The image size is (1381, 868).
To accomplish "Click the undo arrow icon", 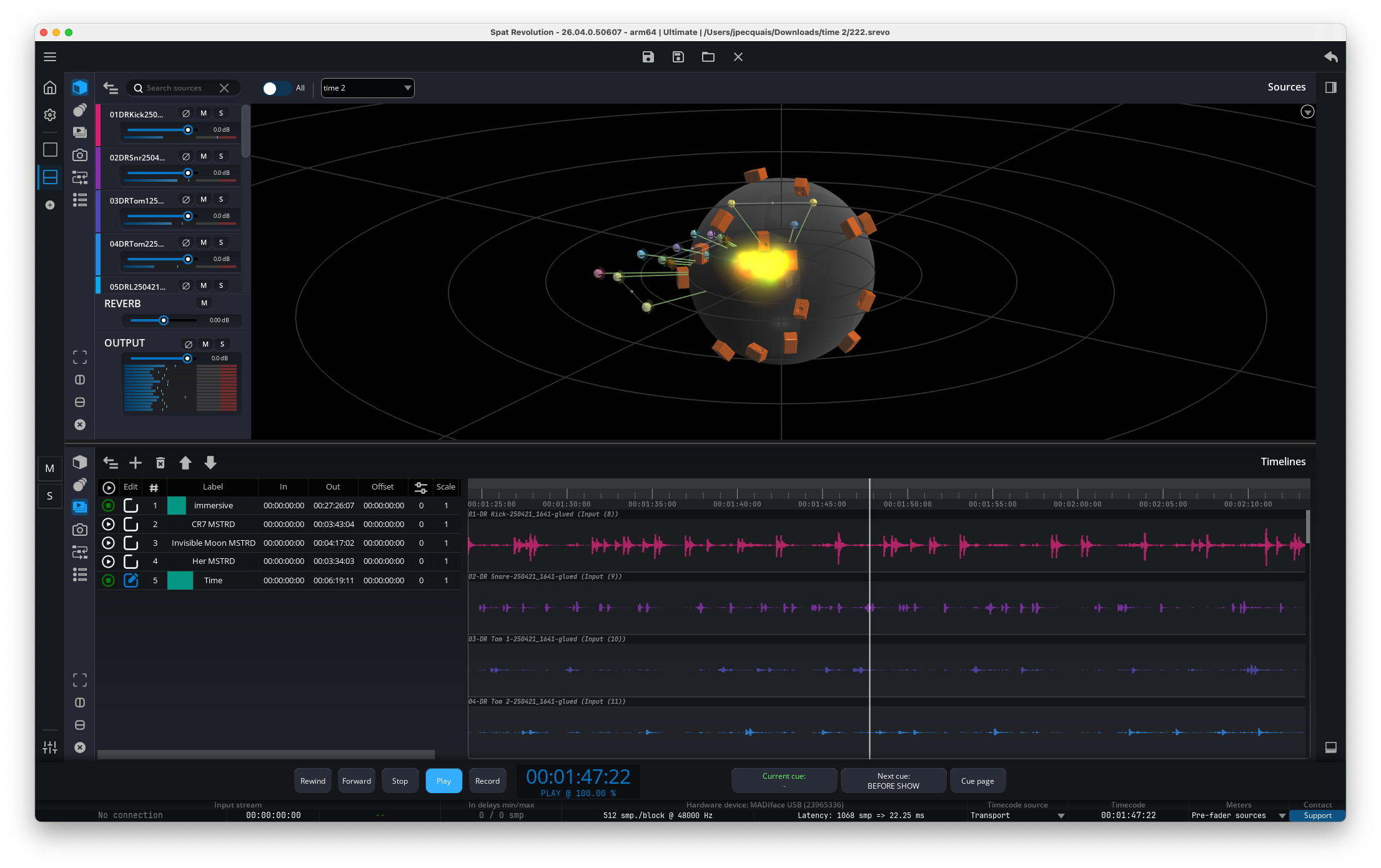I will (x=1330, y=57).
